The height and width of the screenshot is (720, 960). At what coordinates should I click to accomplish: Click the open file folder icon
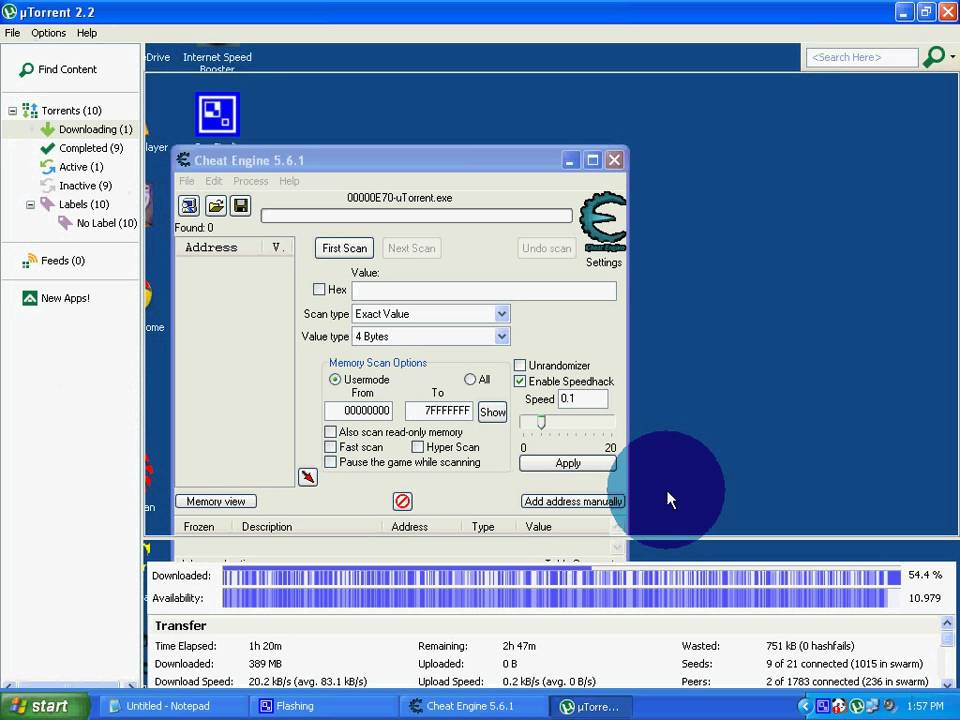[216, 206]
